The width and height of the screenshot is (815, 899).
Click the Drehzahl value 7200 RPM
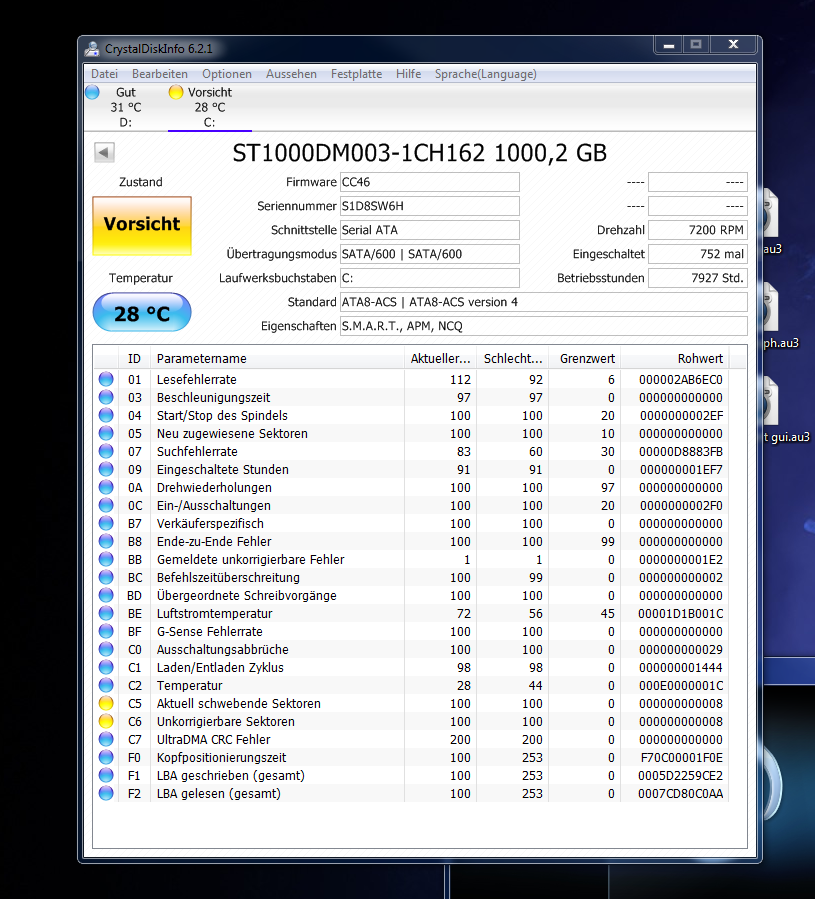698,230
